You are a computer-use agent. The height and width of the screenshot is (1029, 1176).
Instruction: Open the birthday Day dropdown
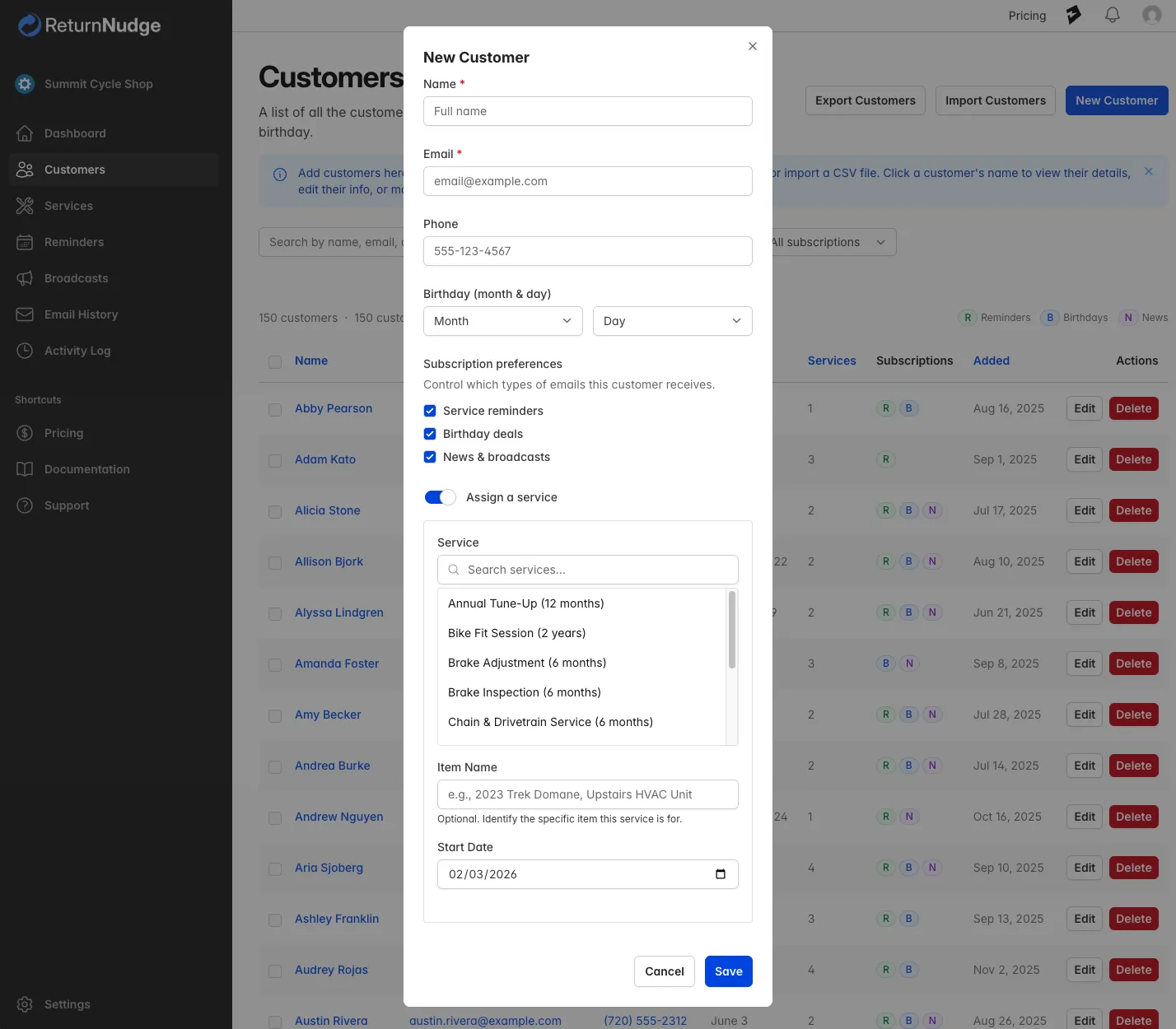[x=672, y=321]
